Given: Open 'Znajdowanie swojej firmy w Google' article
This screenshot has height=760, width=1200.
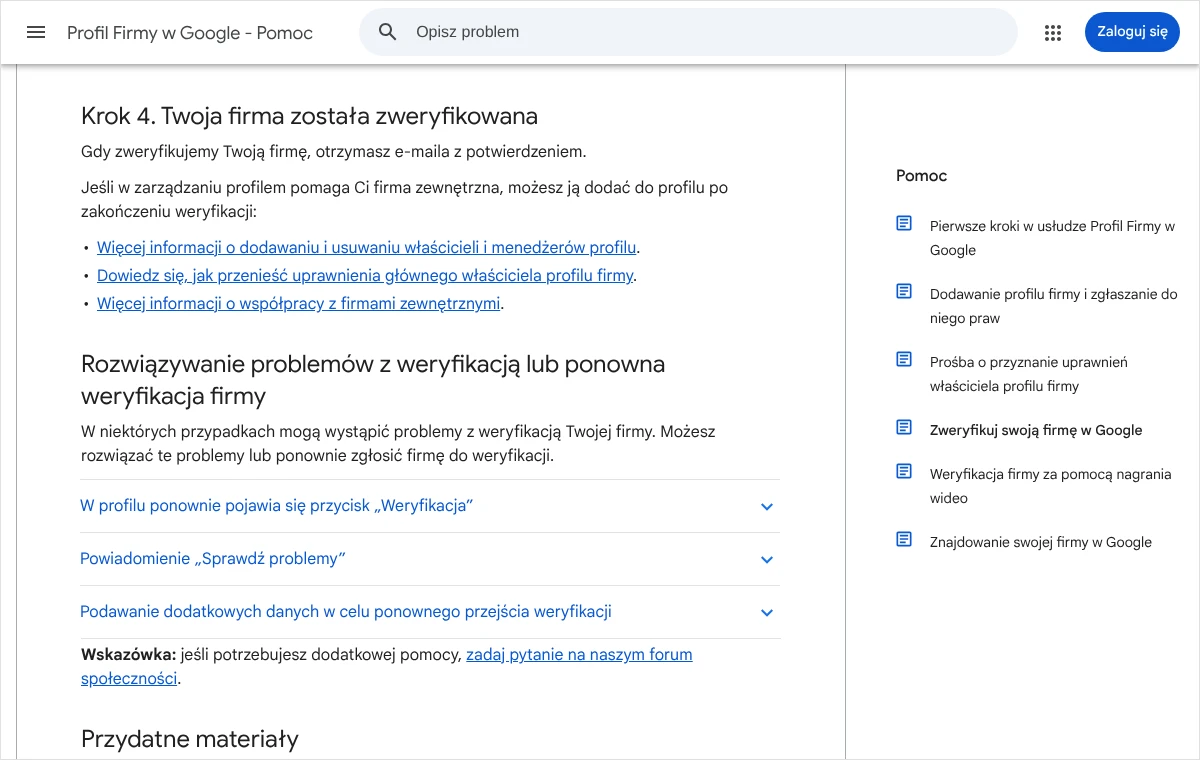Looking at the screenshot, I should [1041, 542].
